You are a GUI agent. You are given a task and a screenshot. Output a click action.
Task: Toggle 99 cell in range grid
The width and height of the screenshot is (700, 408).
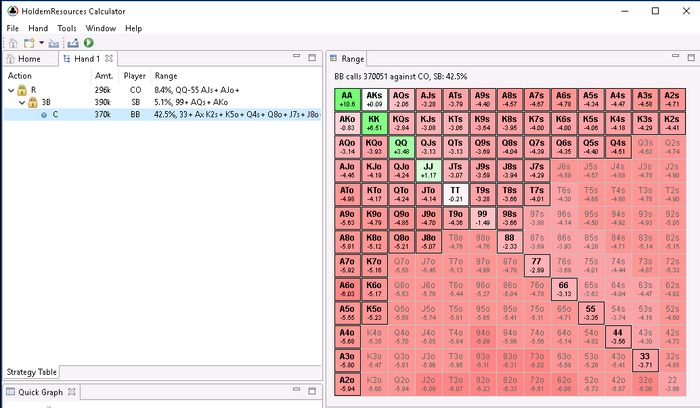pos(482,217)
